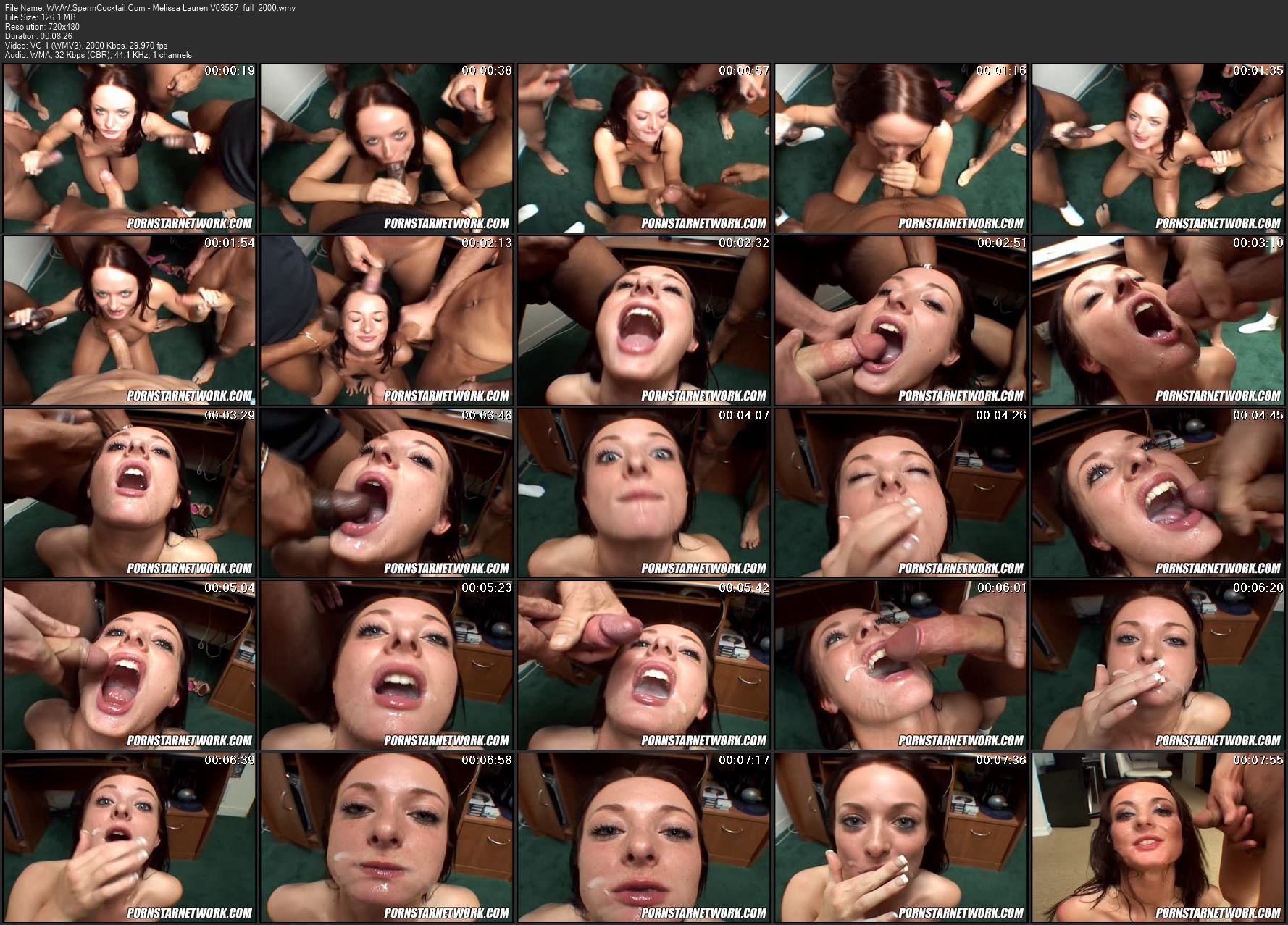Click the "Duration: 00:08:26" header line

[x=38, y=36]
